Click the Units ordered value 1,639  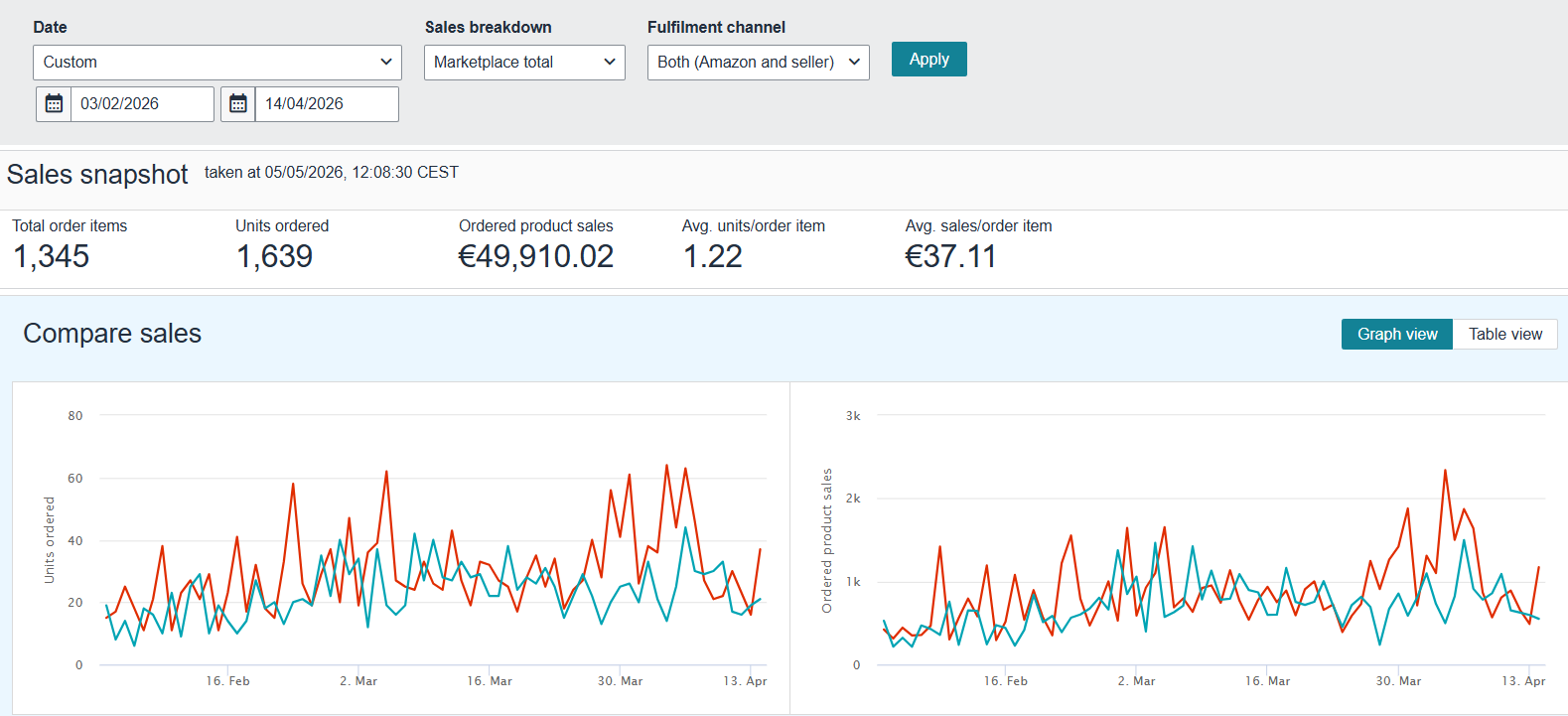[274, 256]
